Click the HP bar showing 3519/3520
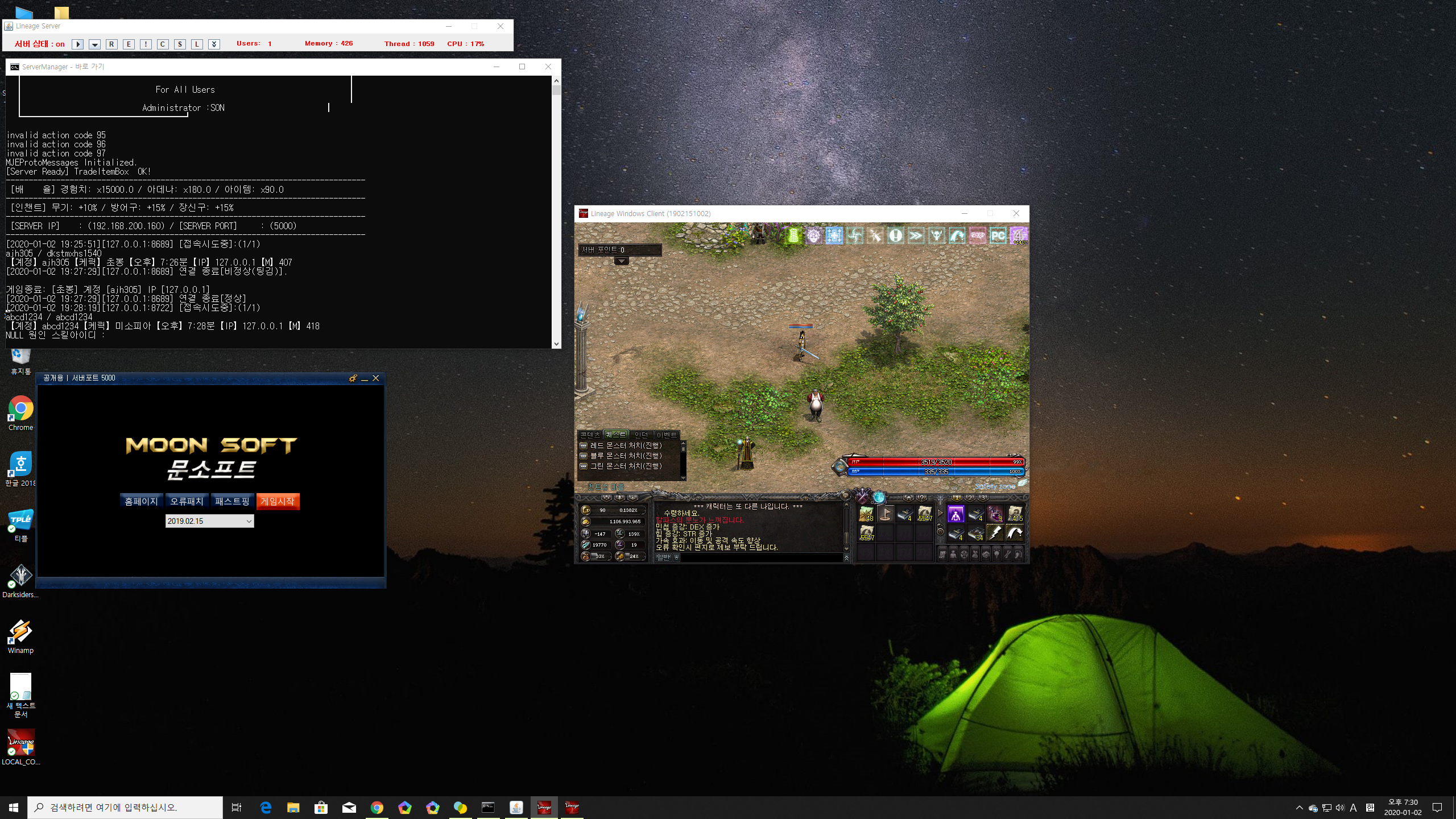Viewport: 1456px width, 819px height. (x=936, y=462)
